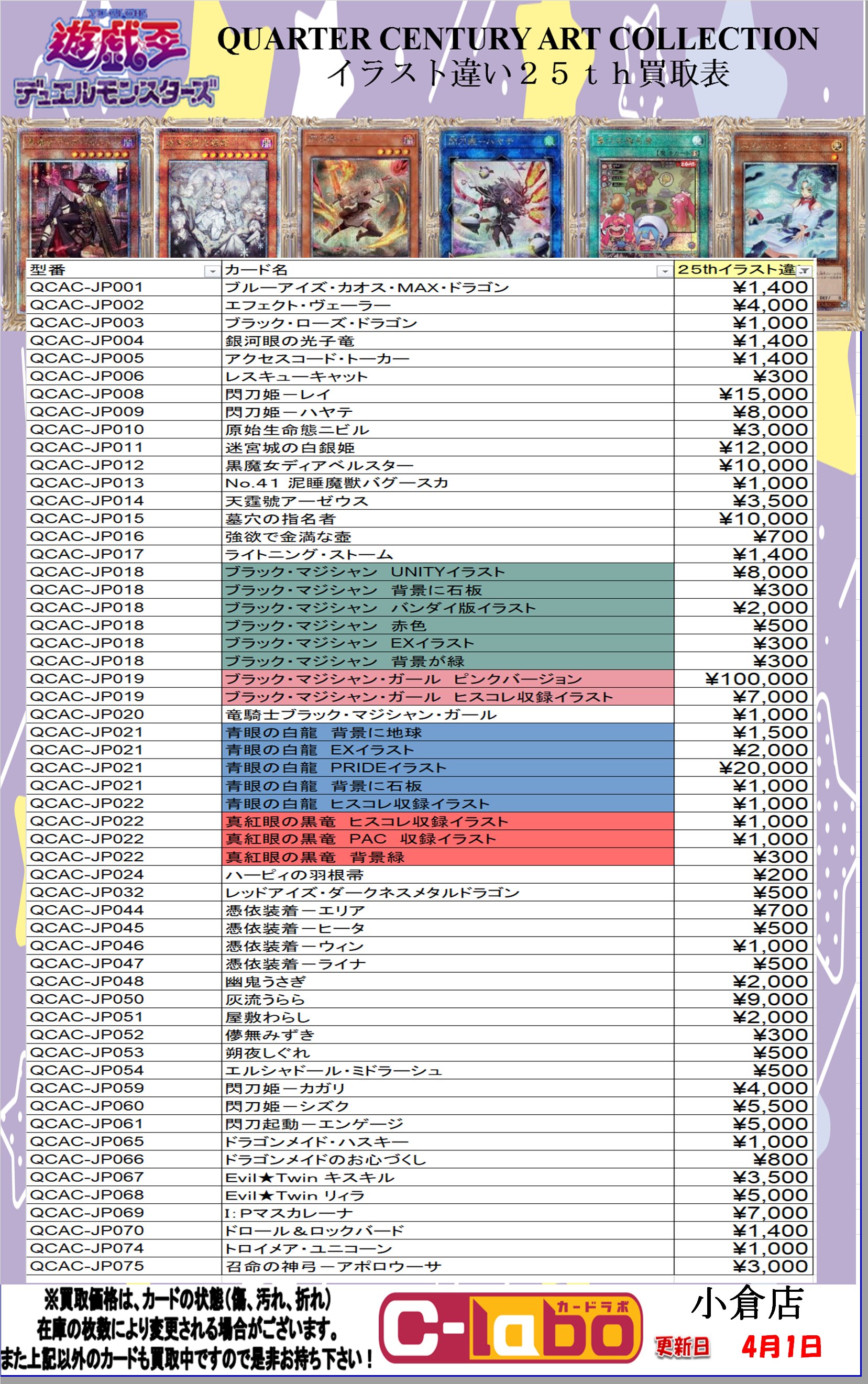Image resolution: width=868 pixels, height=1384 pixels.
Task: Click the ¥20,000 price cell
Action: click(743, 768)
